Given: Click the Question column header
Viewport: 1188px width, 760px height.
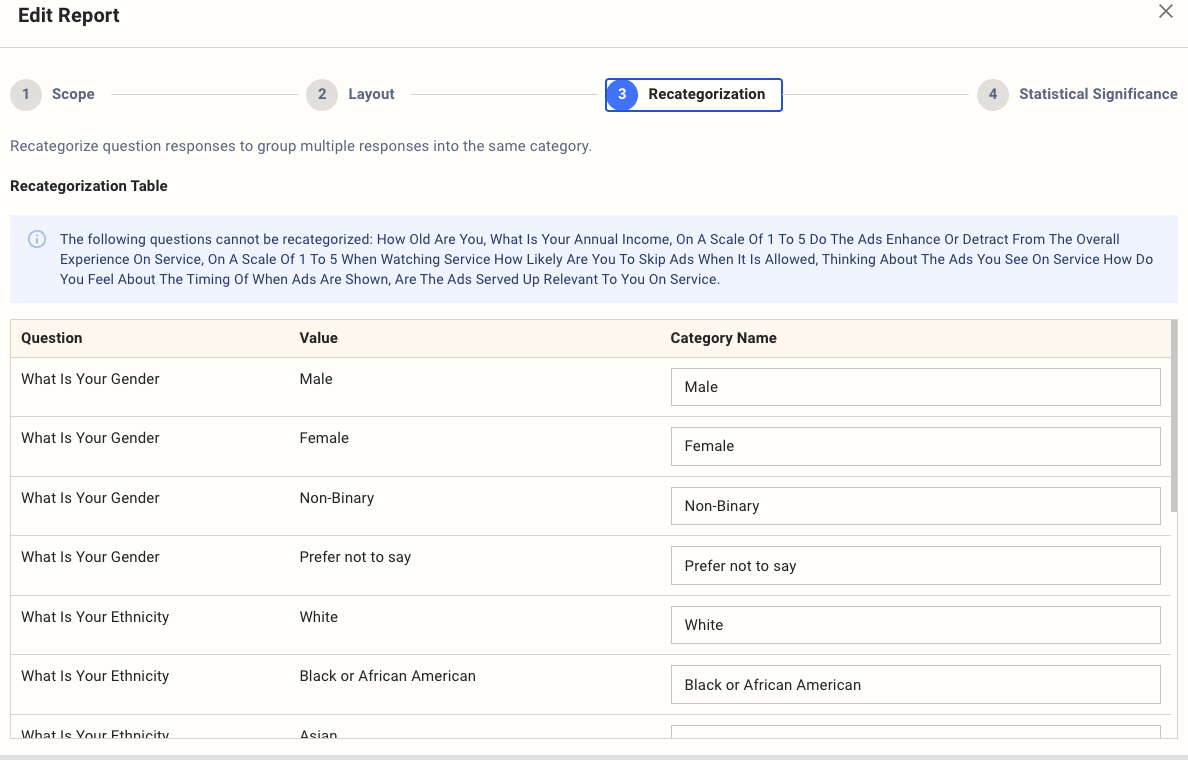Looking at the screenshot, I should point(51,338).
